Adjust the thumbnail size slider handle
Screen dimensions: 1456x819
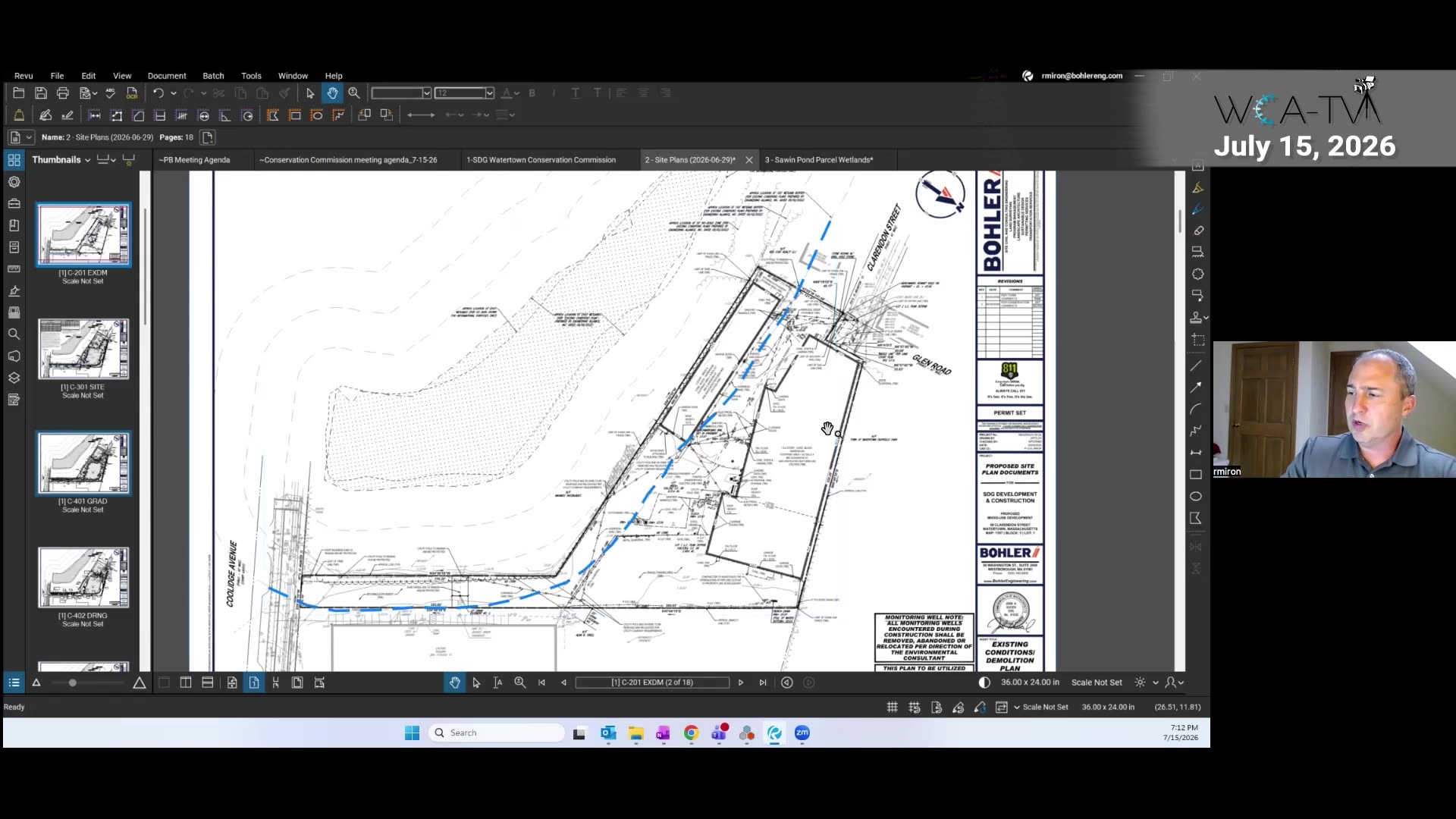click(x=72, y=682)
